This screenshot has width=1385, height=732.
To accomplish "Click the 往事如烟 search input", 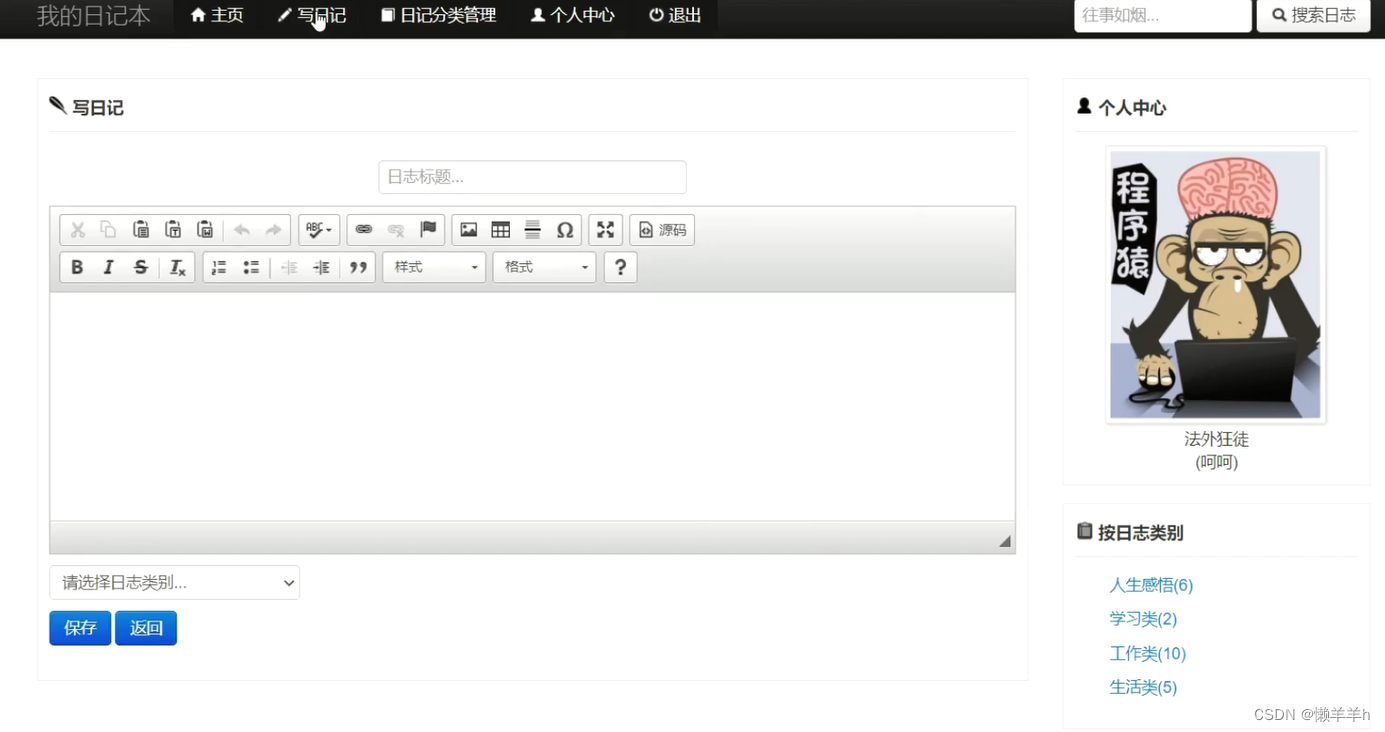I will [x=1163, y=15].
